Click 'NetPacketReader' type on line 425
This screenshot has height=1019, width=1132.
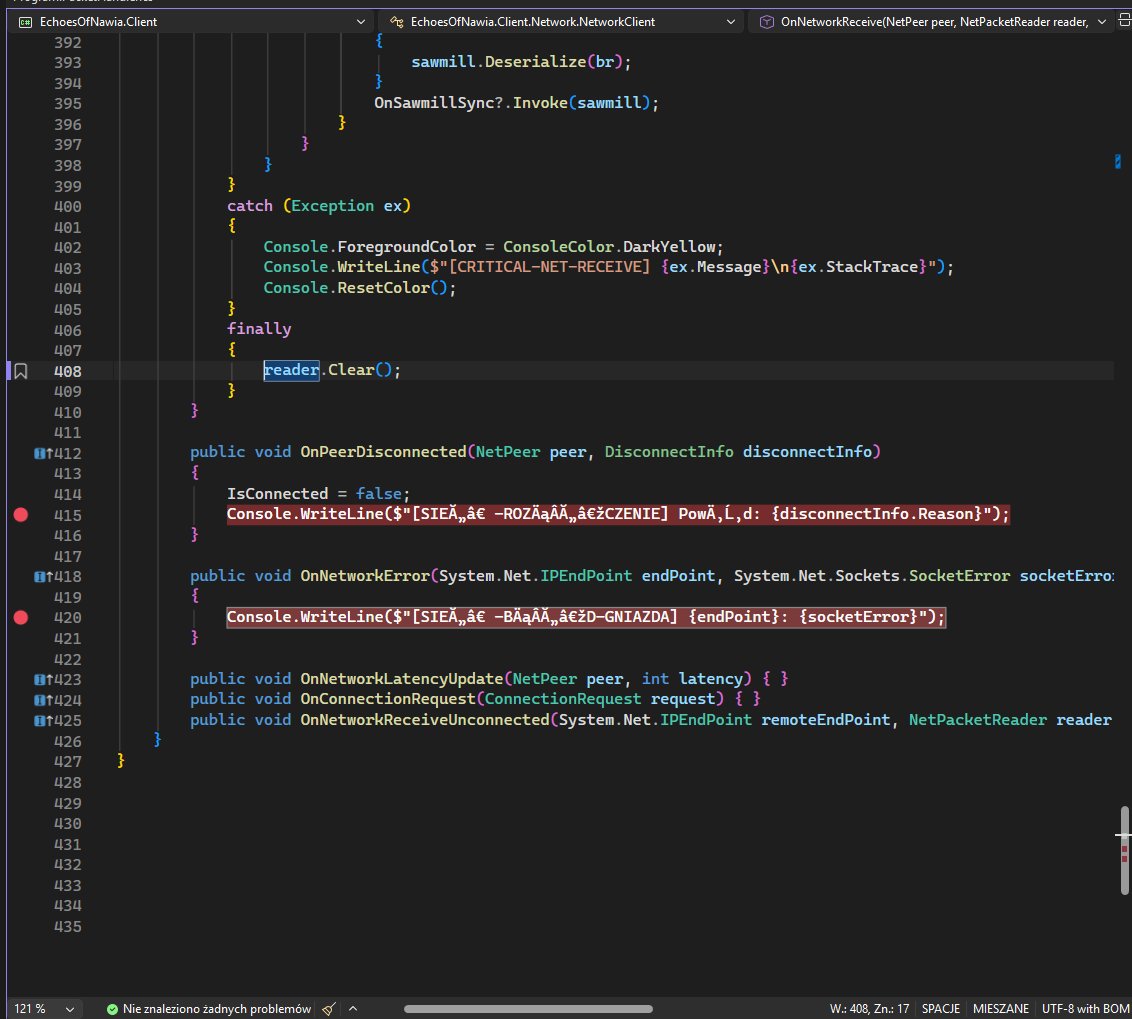coord(978,720)
